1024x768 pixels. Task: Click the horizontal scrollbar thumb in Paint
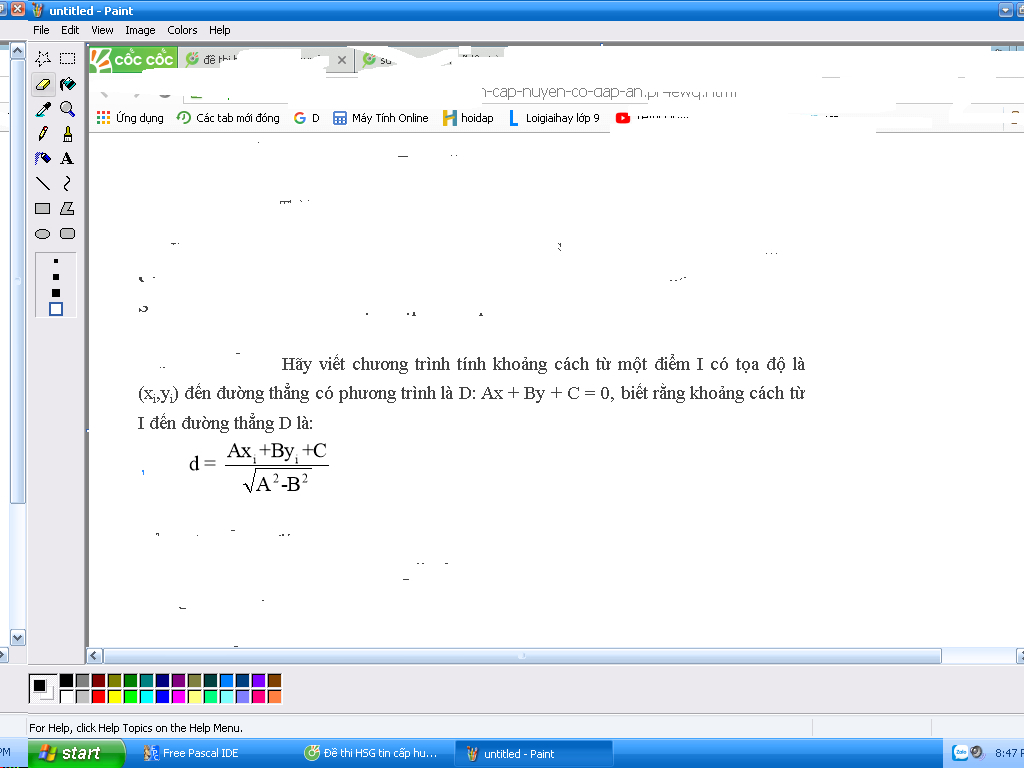[522, 656]
